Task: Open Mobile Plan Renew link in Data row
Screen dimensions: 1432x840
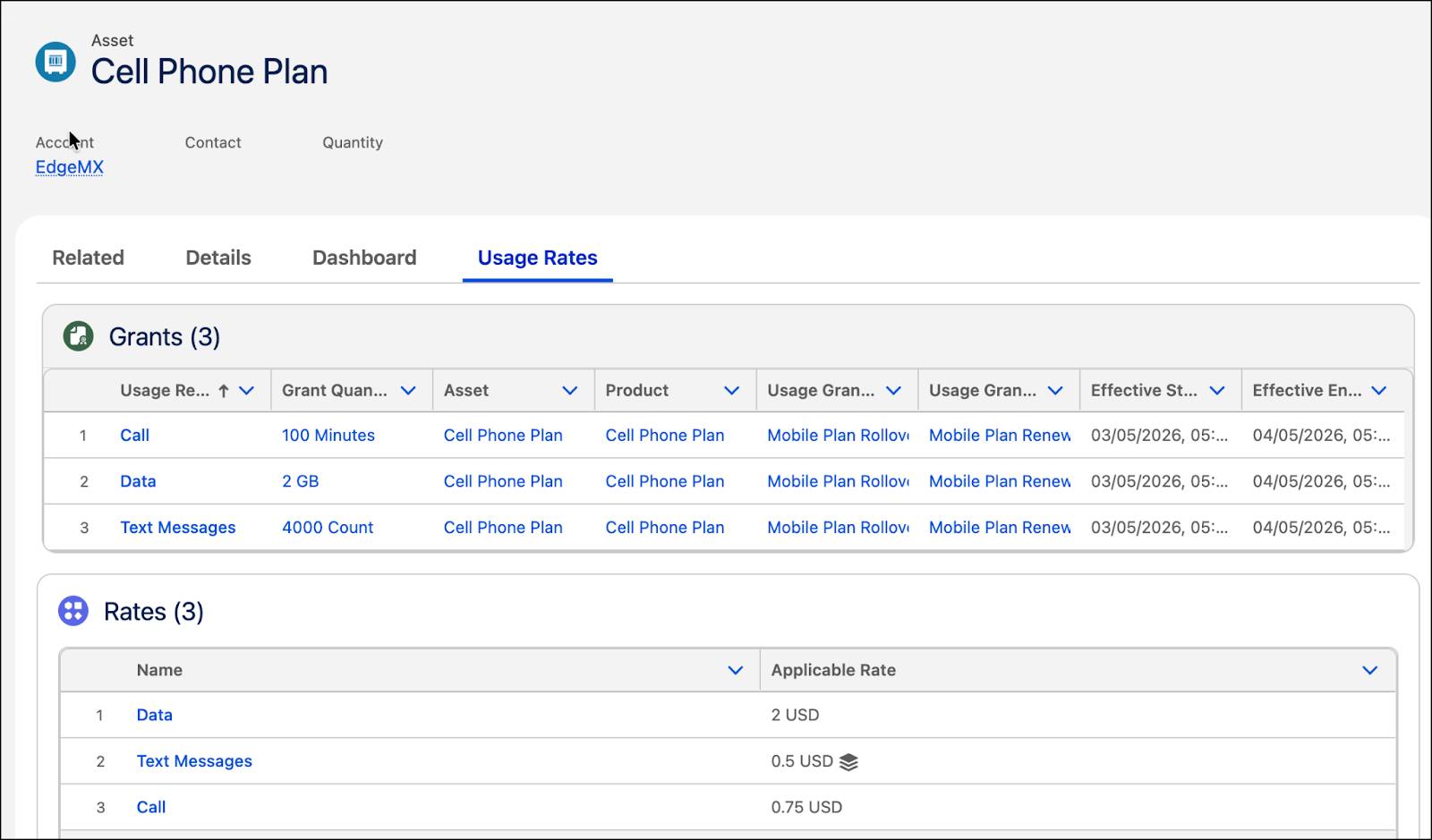Action: [1000, 481]
